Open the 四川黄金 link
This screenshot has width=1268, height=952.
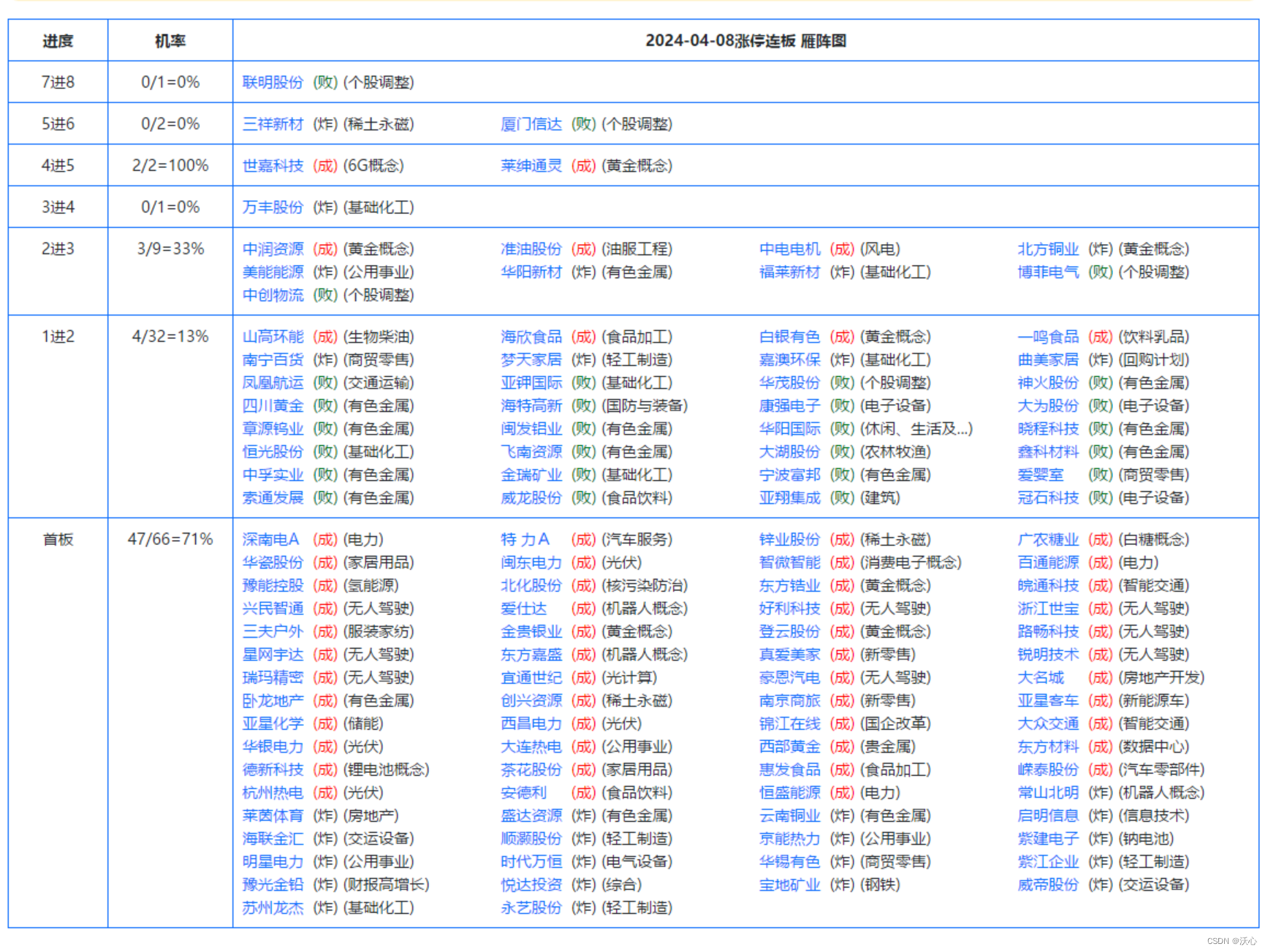click(273, 405)
